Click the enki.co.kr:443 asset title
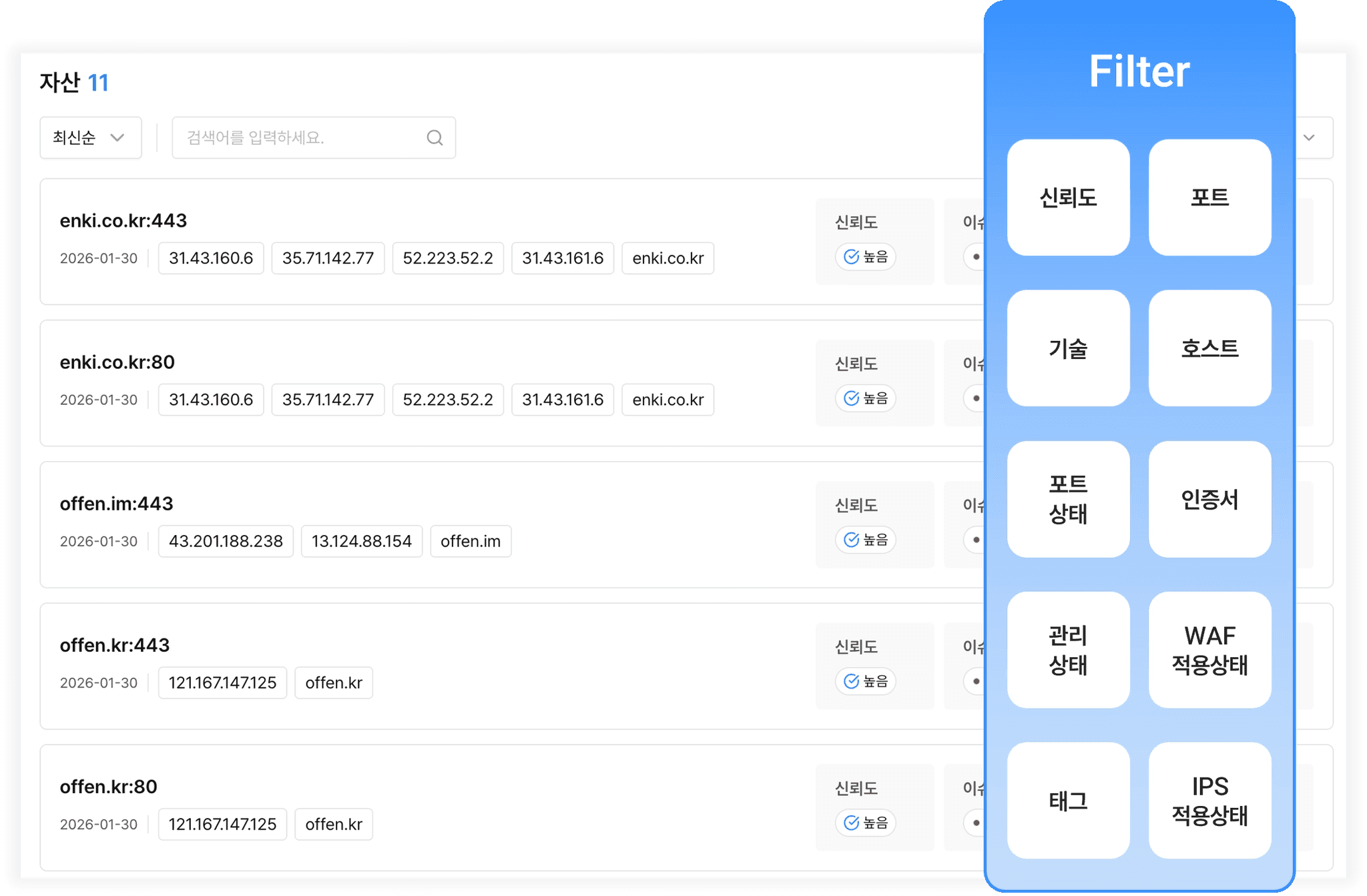The height and width of the screenshot is (896, 1367). (123, 221)
